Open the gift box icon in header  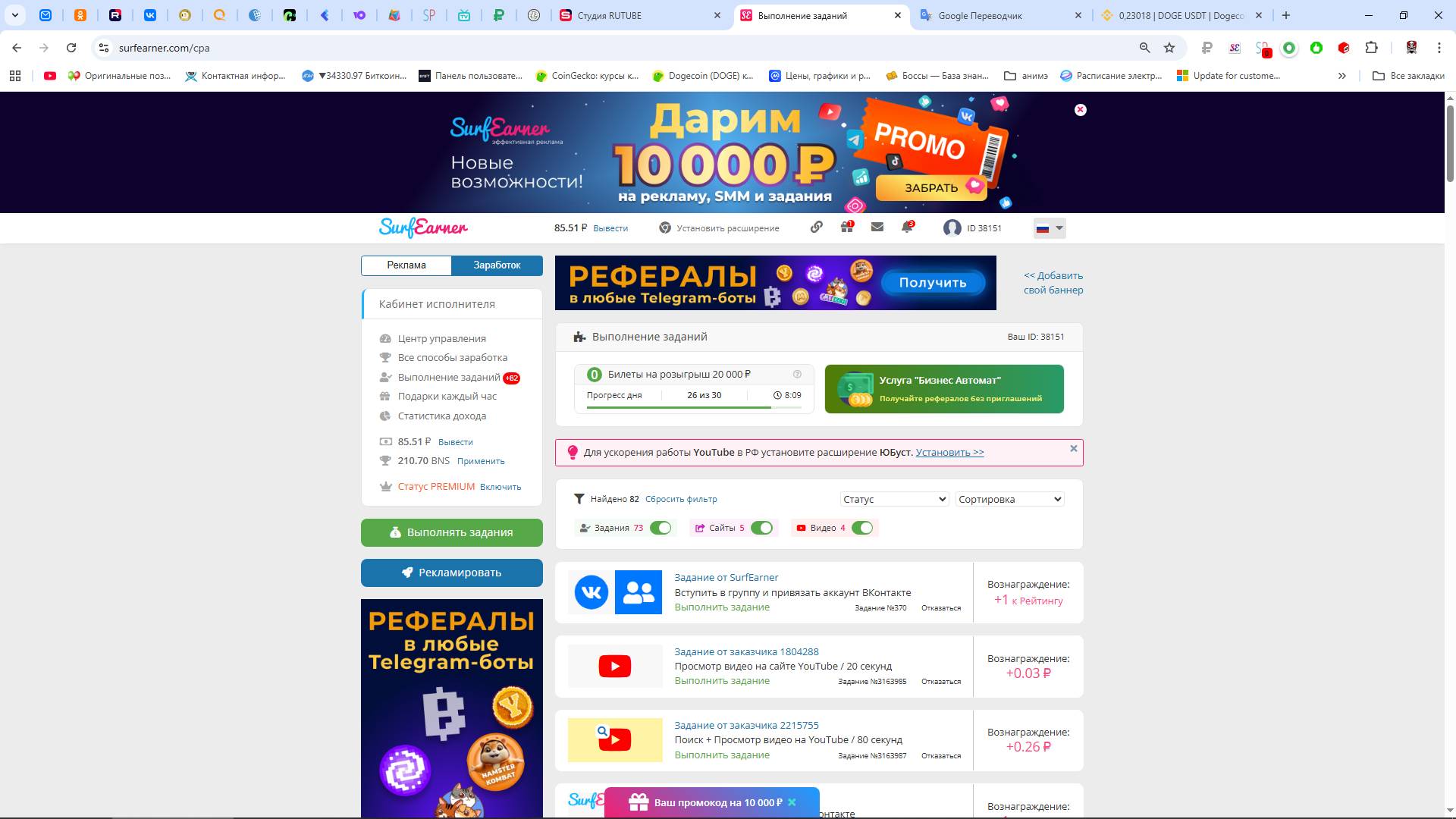(846, 227)
